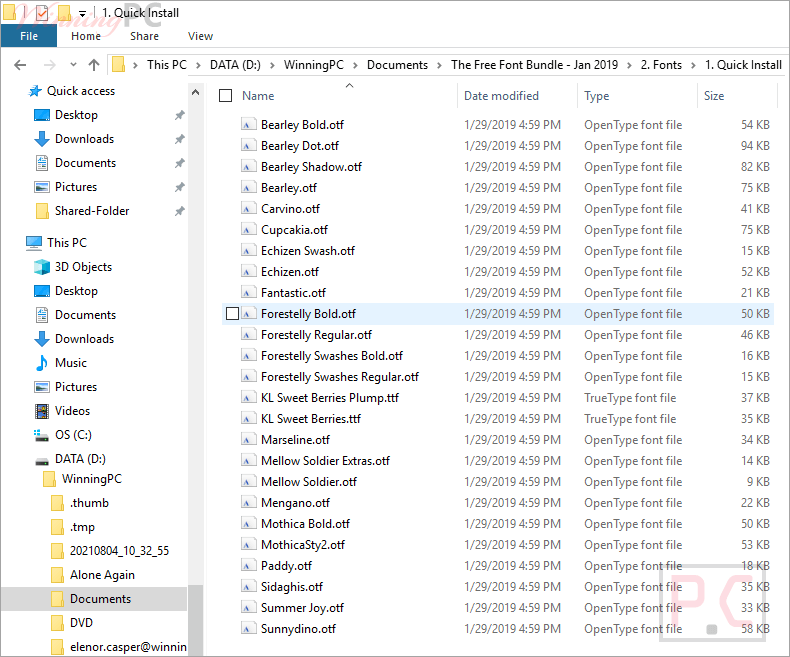This screenshot has height=657, width=790.
Task: Open the .thumb folder in tree
Action: click(x=89, y=503)
